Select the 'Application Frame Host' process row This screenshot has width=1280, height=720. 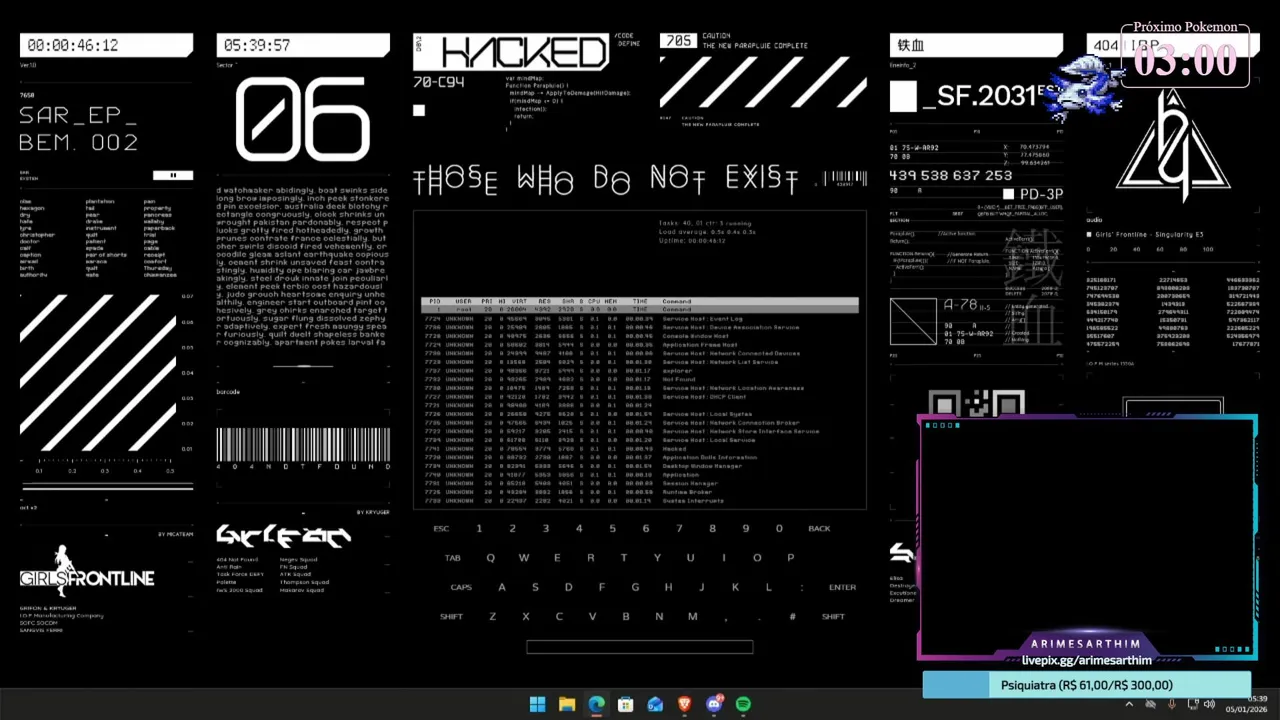[x=640, y=345]
